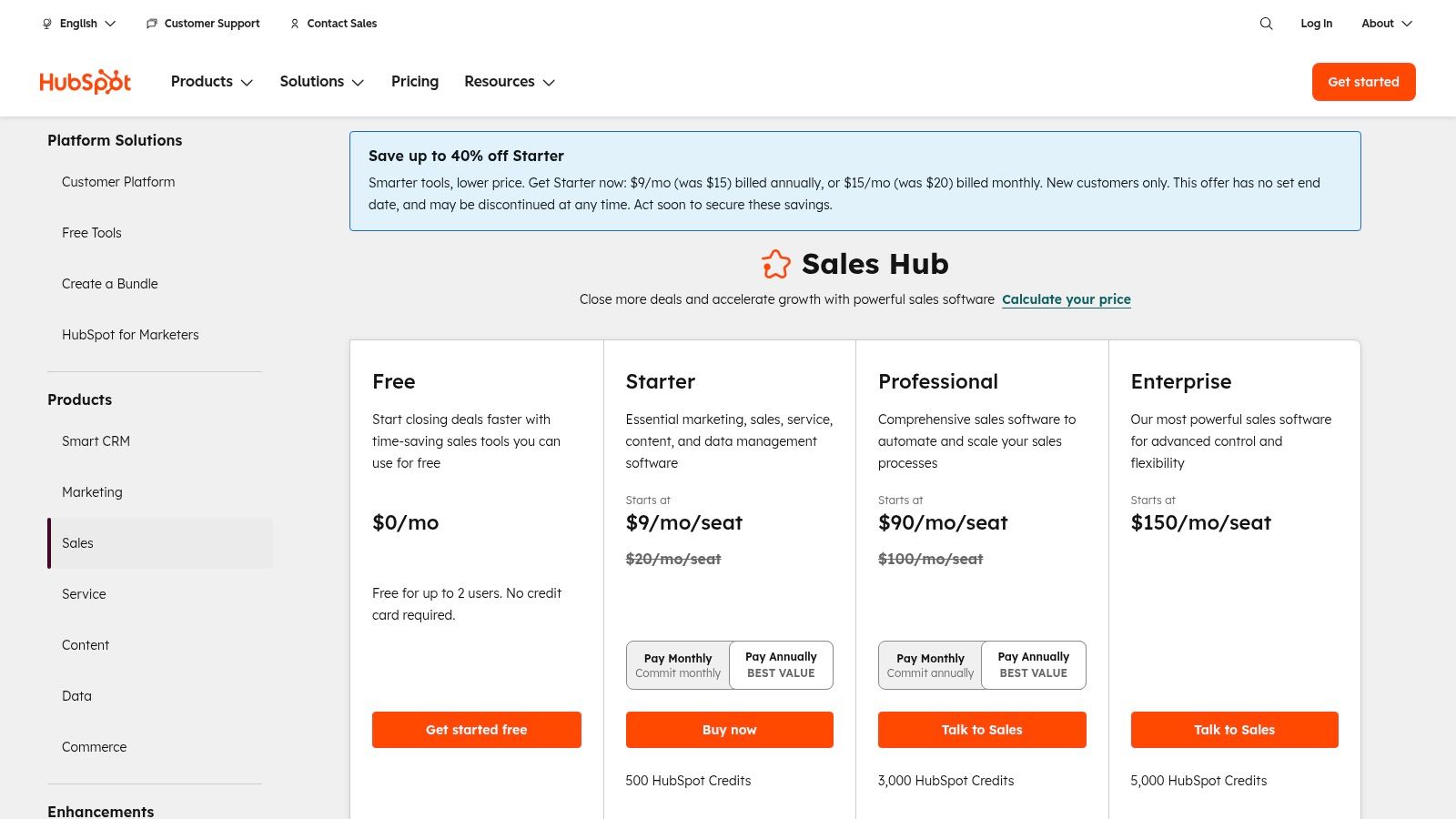Select Service in the Products sidebar
1456x819 pixels.
(x=84, y=593)
